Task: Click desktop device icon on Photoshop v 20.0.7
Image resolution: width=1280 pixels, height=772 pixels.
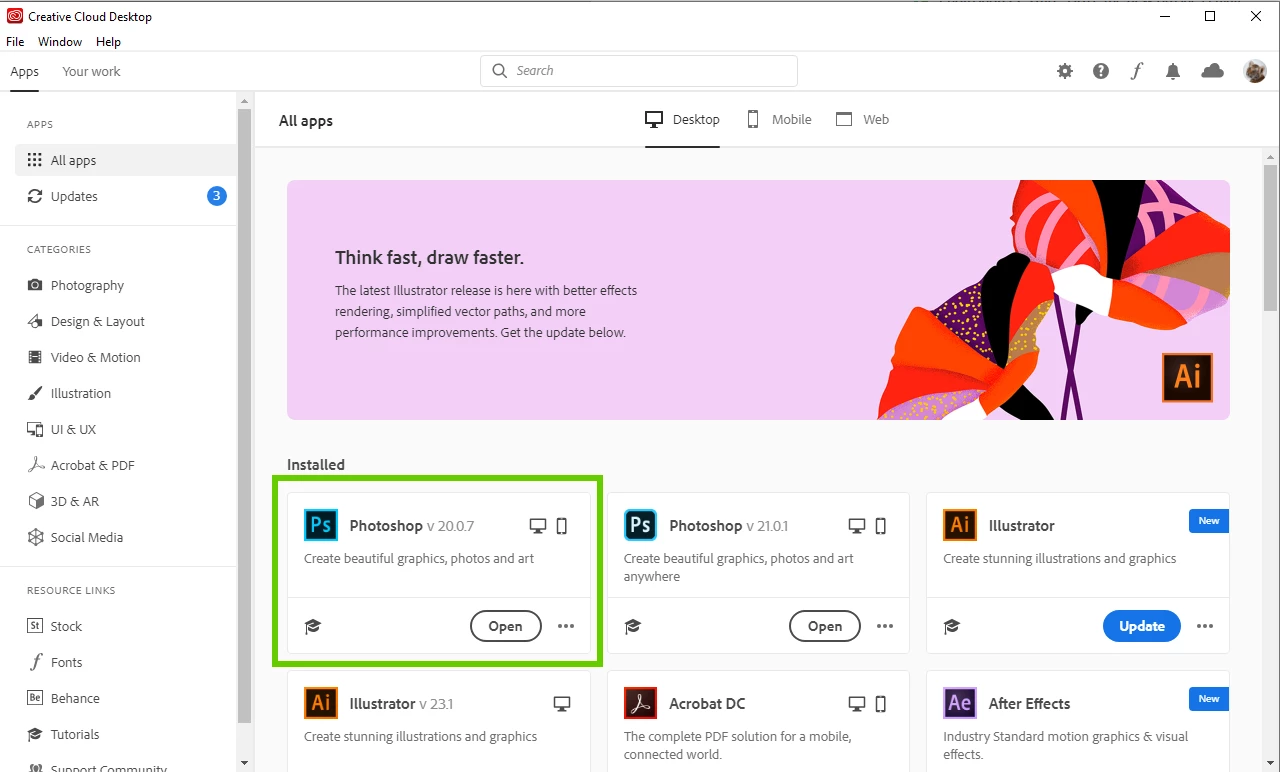Action: pos(538,526)
